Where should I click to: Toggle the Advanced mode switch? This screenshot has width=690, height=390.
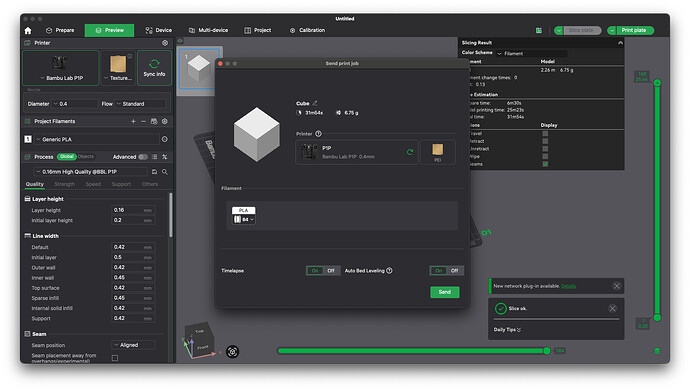tap(143, 157)
